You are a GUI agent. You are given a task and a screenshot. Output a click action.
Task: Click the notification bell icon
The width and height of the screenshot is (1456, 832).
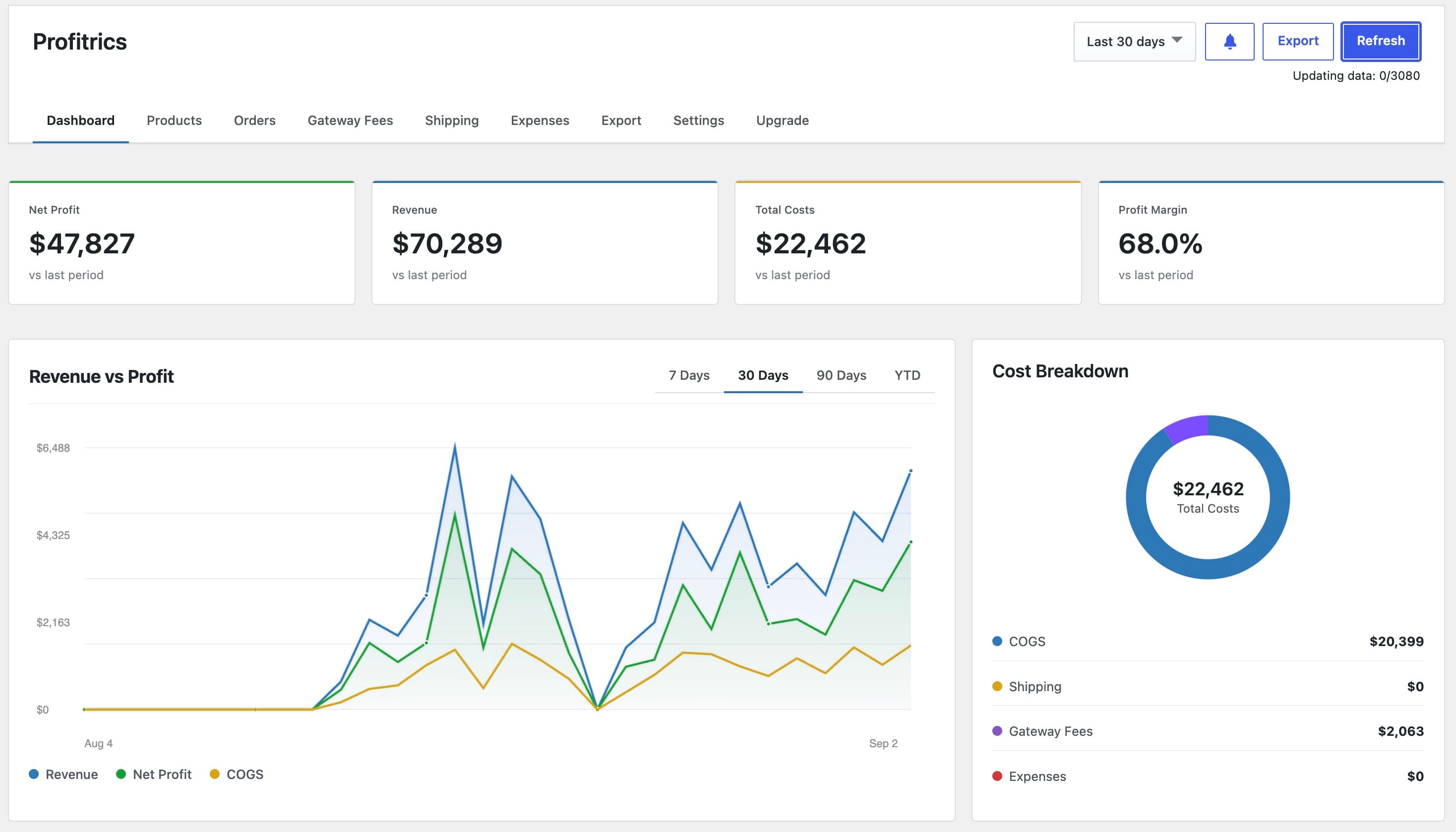coord(1229,41)
